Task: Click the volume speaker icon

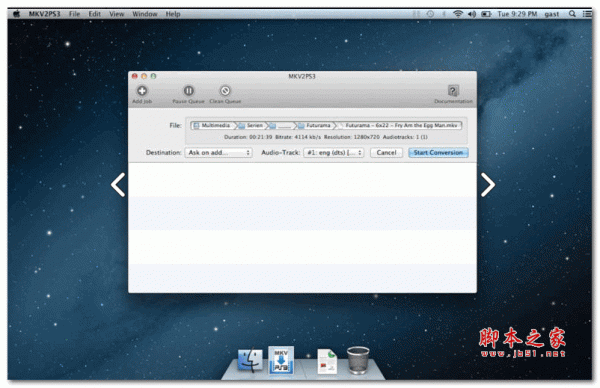Action: [x=472, y=14]
